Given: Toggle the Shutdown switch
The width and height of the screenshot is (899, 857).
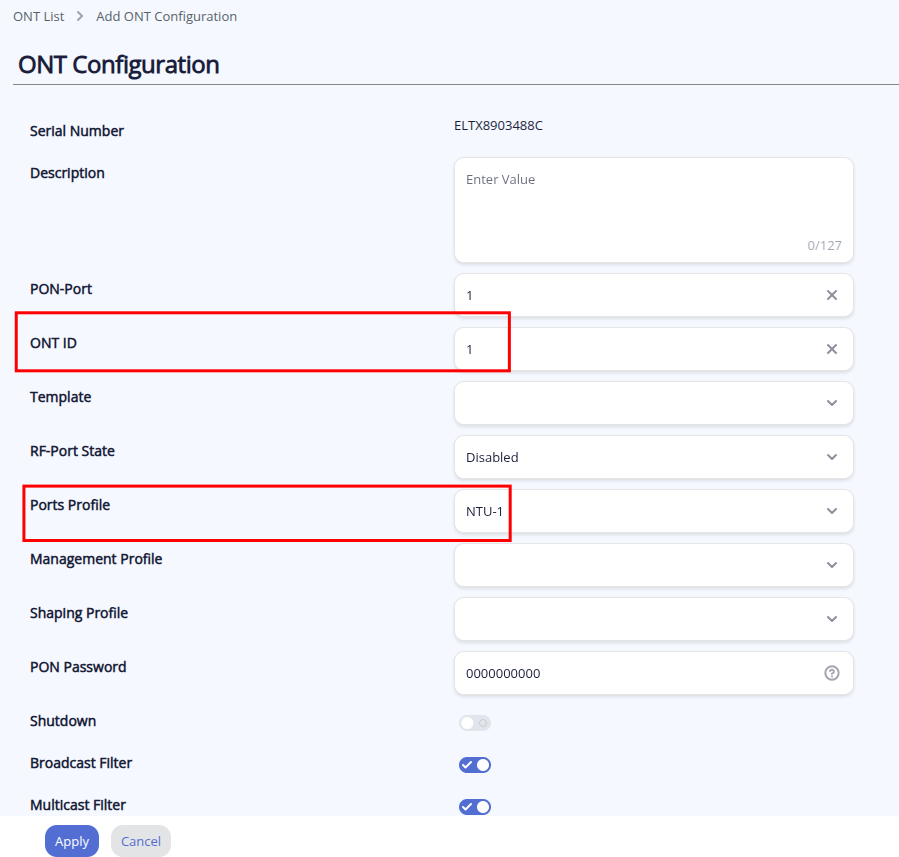Looking at the screenshot, I should click(475, 723).
